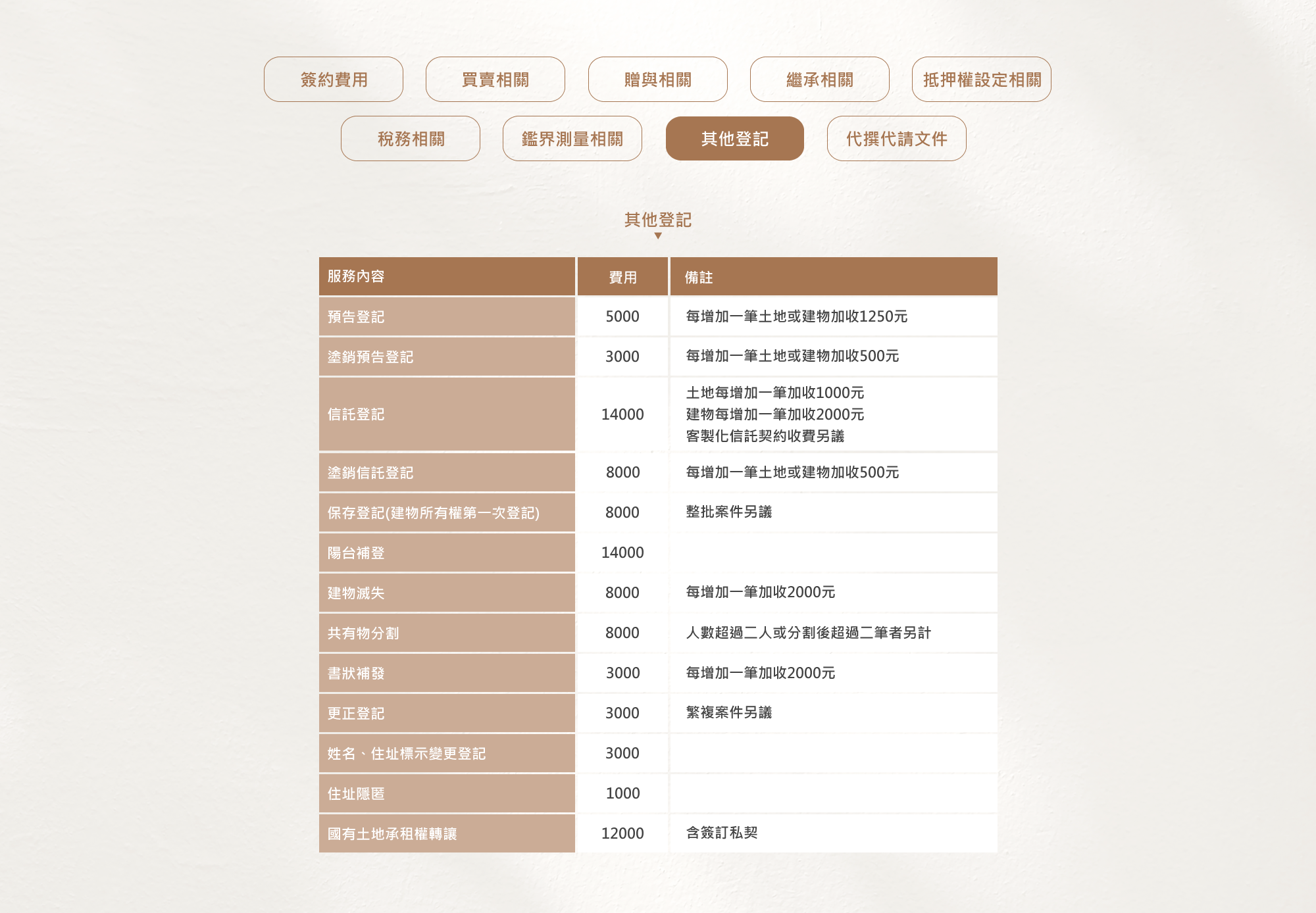Click the 備註 column header
This screenshot has width=1316, height=913.
coord(698,277)
